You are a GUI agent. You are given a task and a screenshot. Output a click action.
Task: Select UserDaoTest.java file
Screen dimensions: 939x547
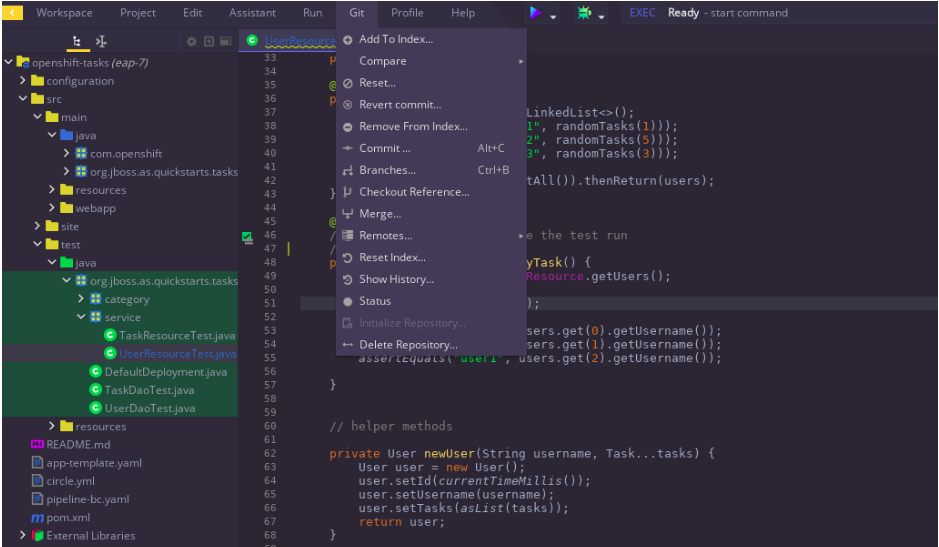pyautogui.click(x=150, y=408)
